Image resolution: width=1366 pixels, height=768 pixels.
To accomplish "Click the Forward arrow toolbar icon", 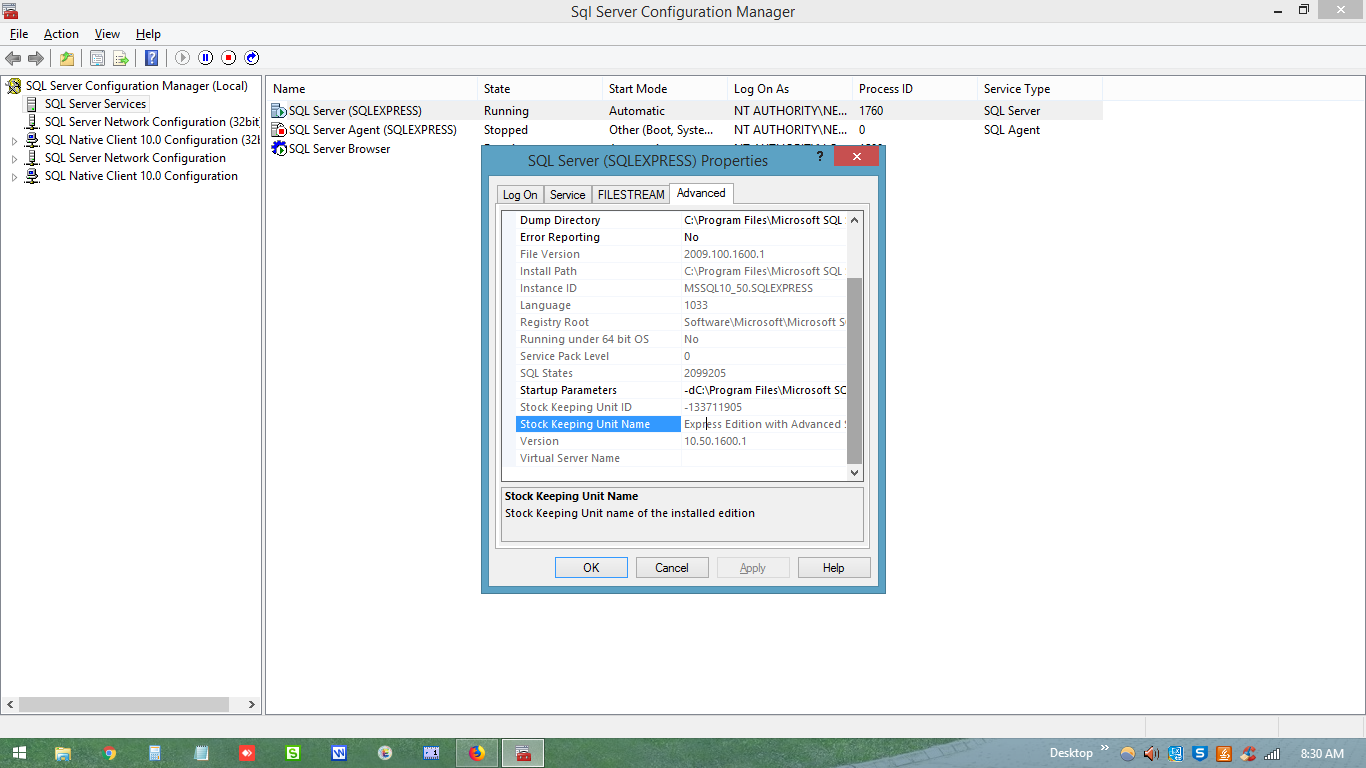I will (x=36, y=58).
